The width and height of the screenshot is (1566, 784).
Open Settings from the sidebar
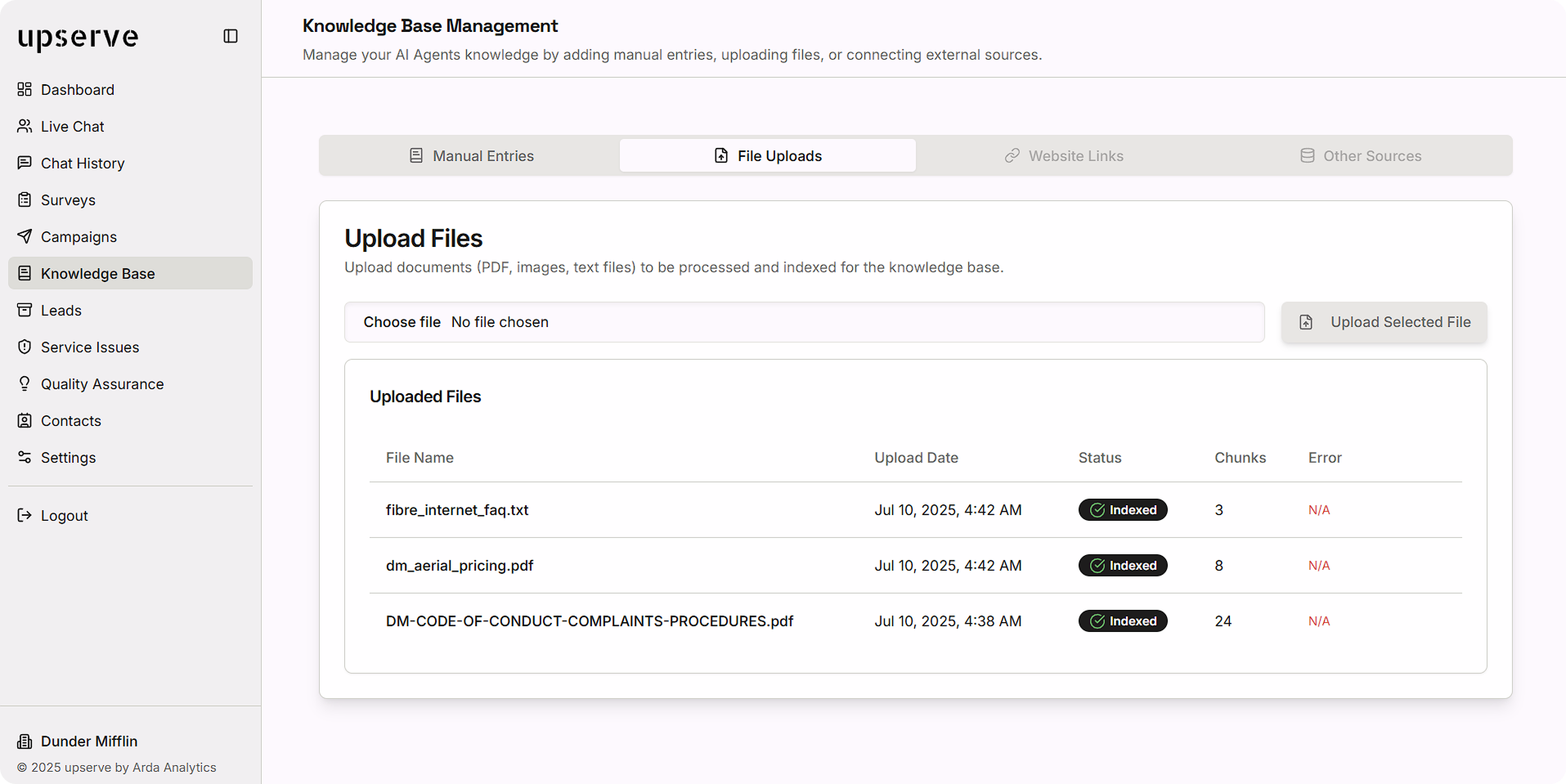click(68, 458)
